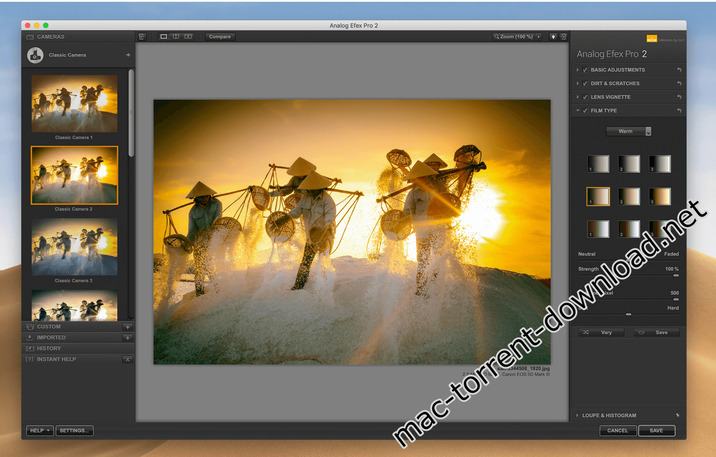Toggle the Film Type checkbox
Image resolution: width=716 pixels, height=457 pixels.
coord(586,110)
